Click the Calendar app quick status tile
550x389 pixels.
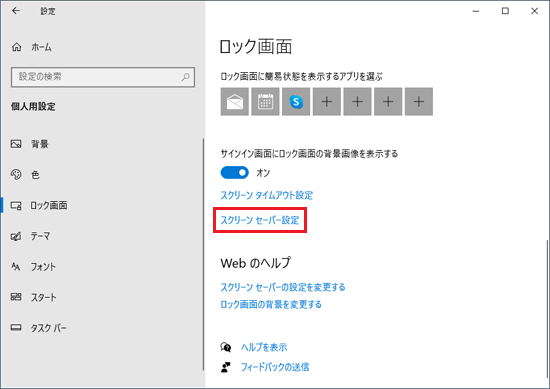(266, 102)
